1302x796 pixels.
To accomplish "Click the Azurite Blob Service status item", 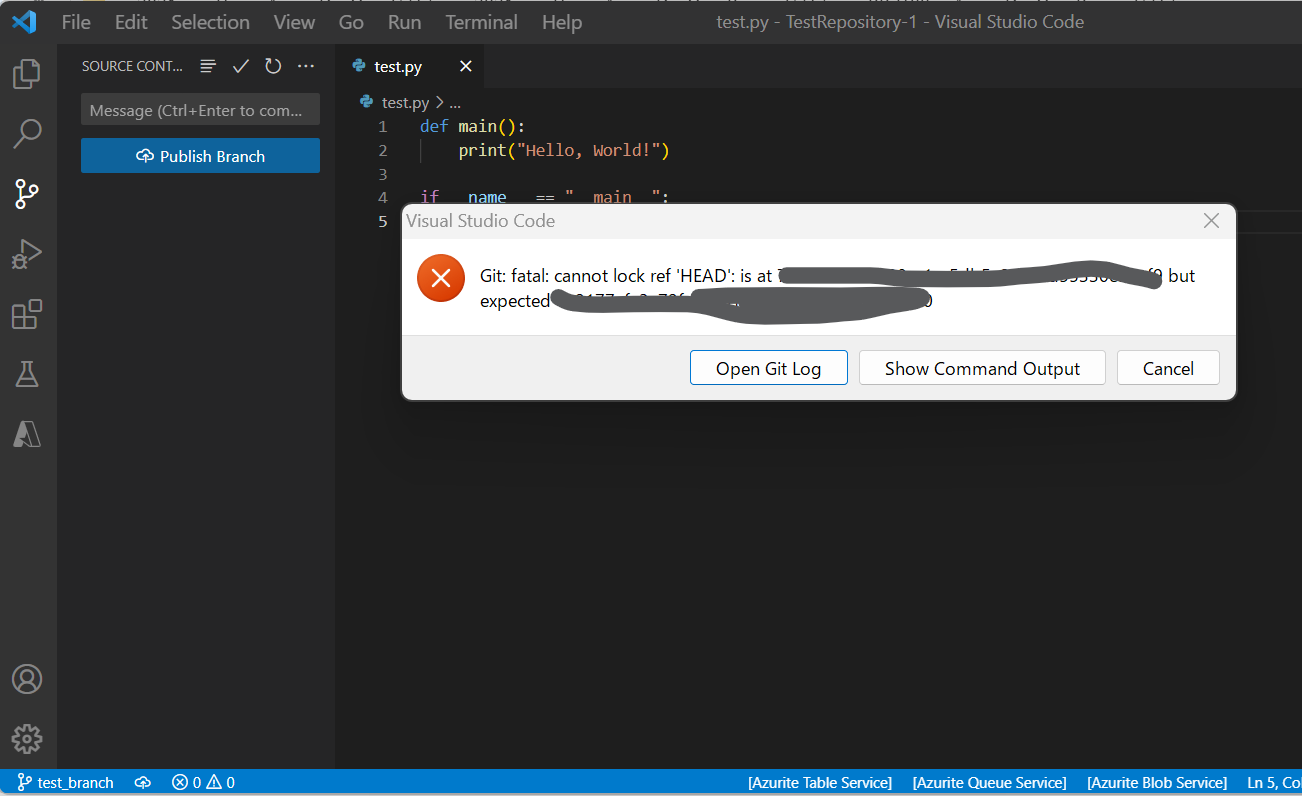I will pyautogui.click(x=1157, y=782).
